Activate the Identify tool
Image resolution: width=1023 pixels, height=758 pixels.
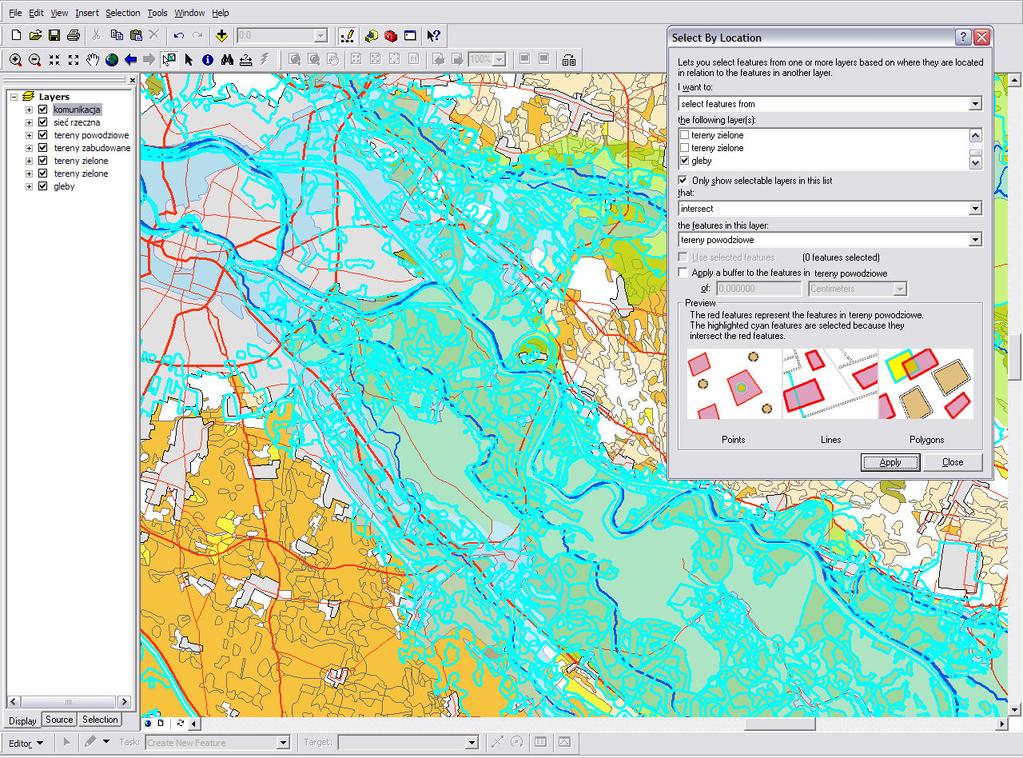coord(207,60)
